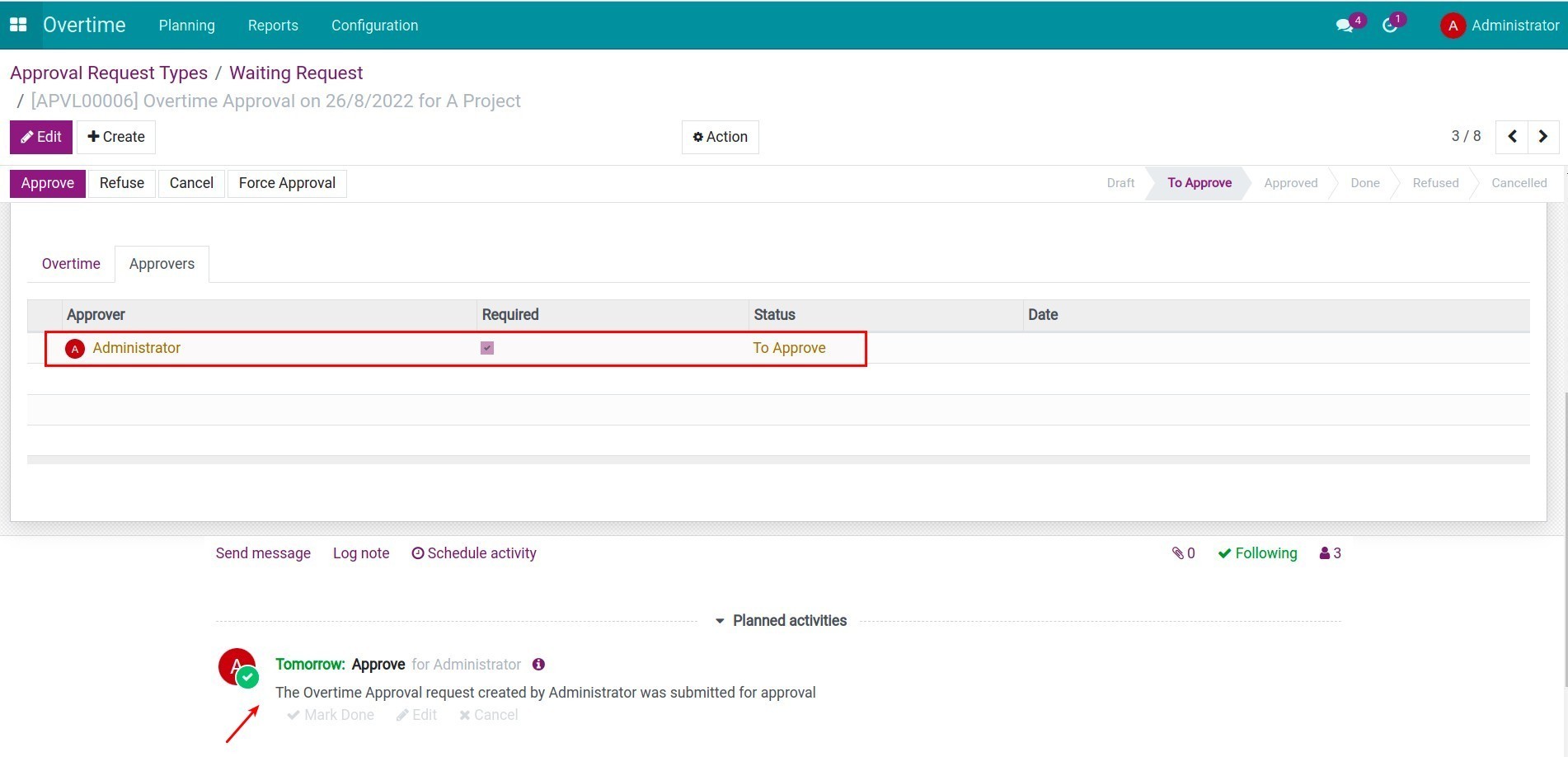Viewport: 1568px width, 757px height.
Task: Open the Administrator user menu
Action: [x=1500, y=26]
